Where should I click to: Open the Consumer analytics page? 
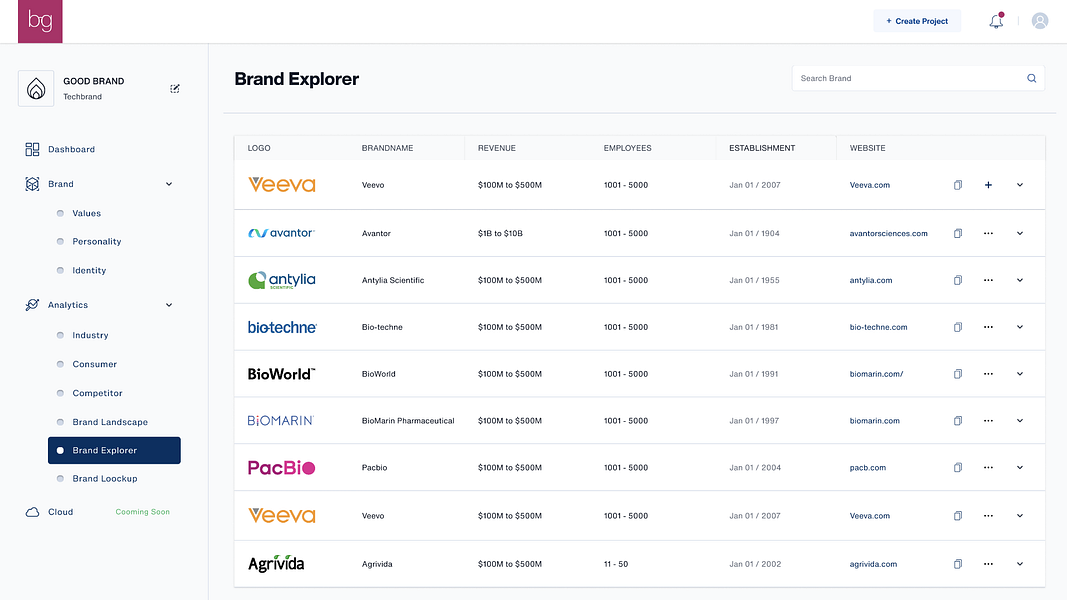coord(95,364)
